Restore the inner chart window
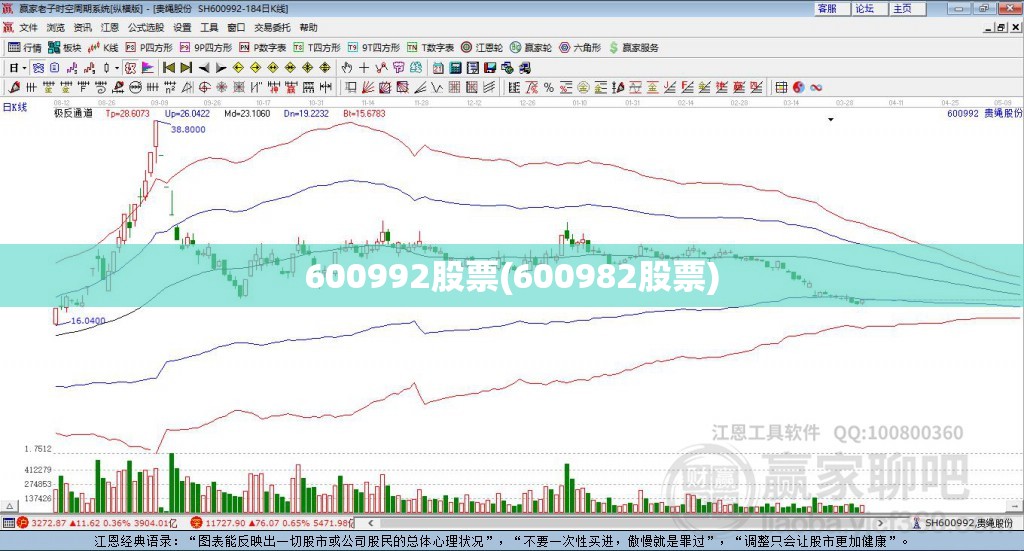 tap(1001, 27)
